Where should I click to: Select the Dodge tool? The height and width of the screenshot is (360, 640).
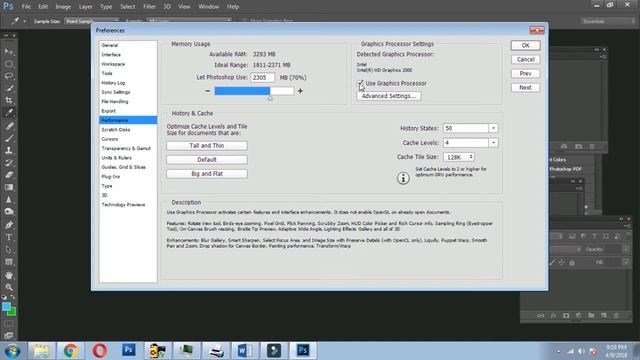pyautogui.click(x=9, y=212)
